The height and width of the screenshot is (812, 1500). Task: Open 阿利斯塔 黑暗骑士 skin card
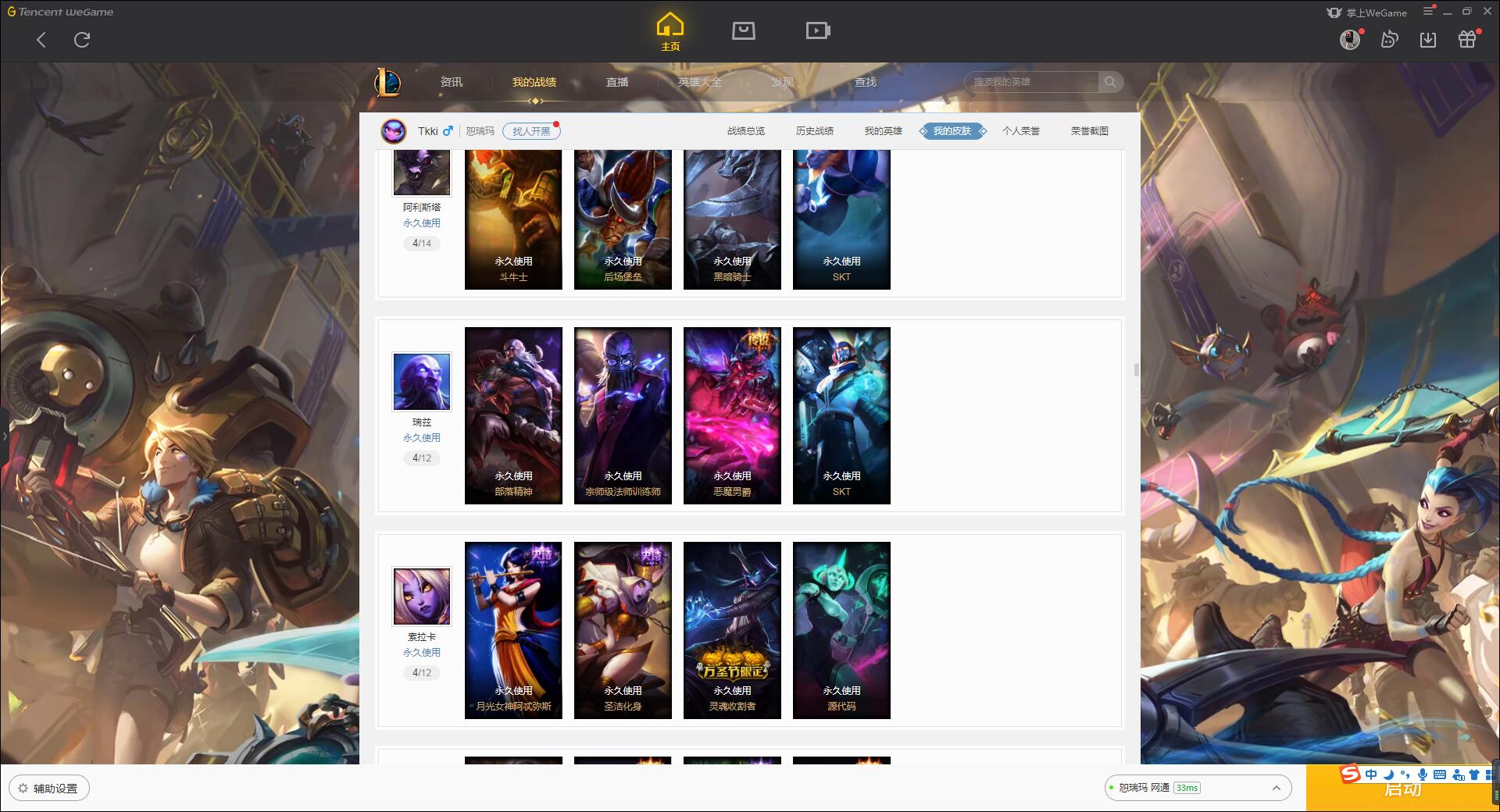(x=732, y=219)
